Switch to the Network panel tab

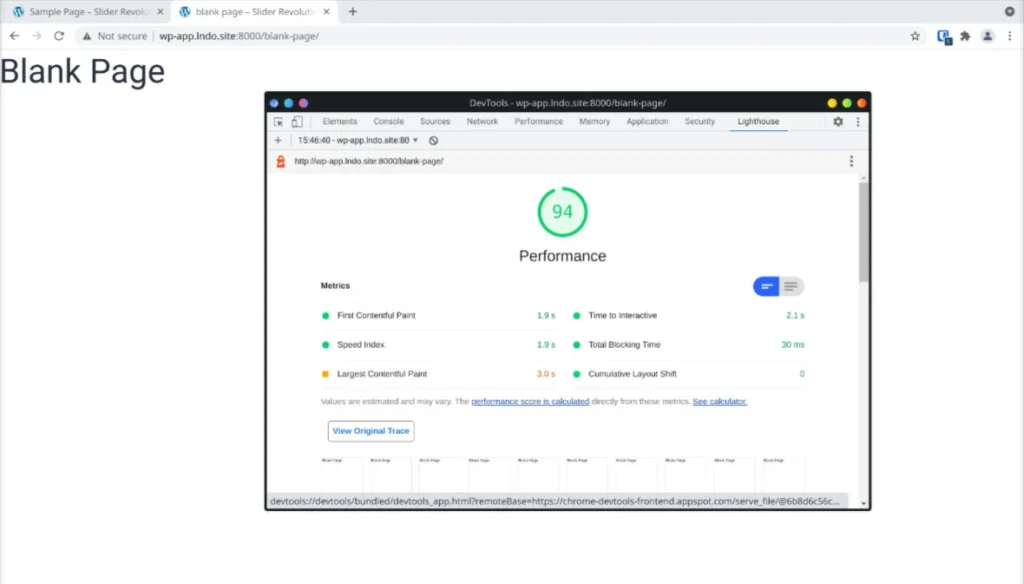482,122
